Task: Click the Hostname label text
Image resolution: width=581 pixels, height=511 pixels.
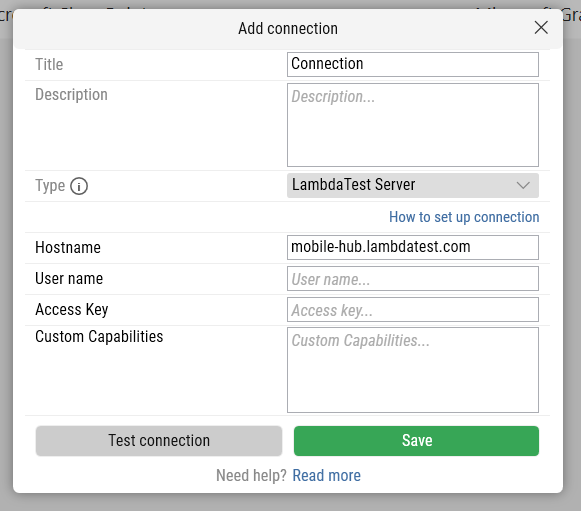Action: coord(68,248)
